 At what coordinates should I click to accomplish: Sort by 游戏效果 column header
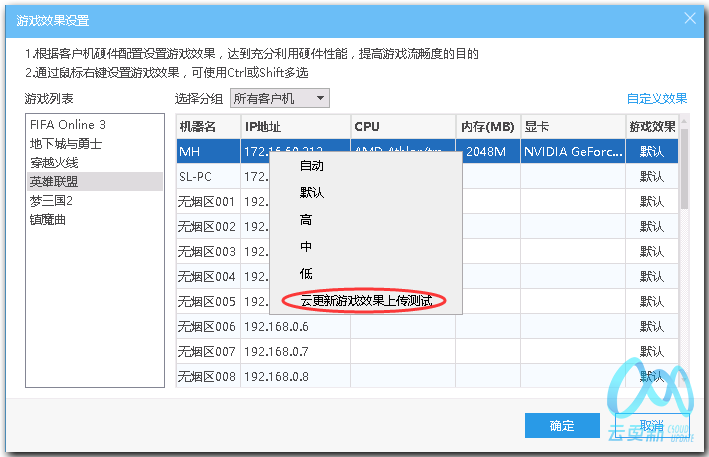[652, 127]
